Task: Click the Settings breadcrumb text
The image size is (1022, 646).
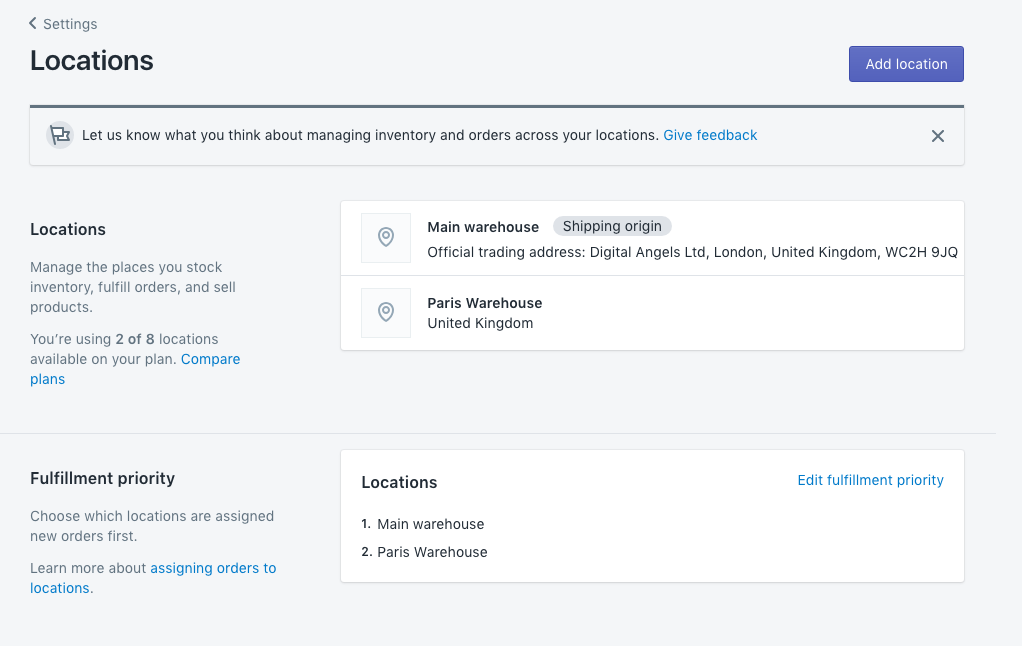Action: (x=70, y=24)
